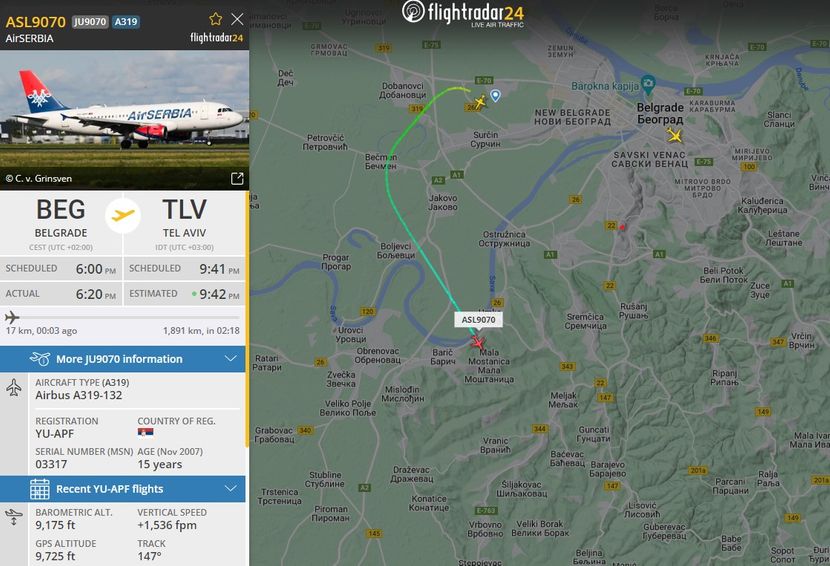Select the yellow aircraft parked near Surčin airport
This screenshot has height=566, width=830.
[x=480, y=102]
